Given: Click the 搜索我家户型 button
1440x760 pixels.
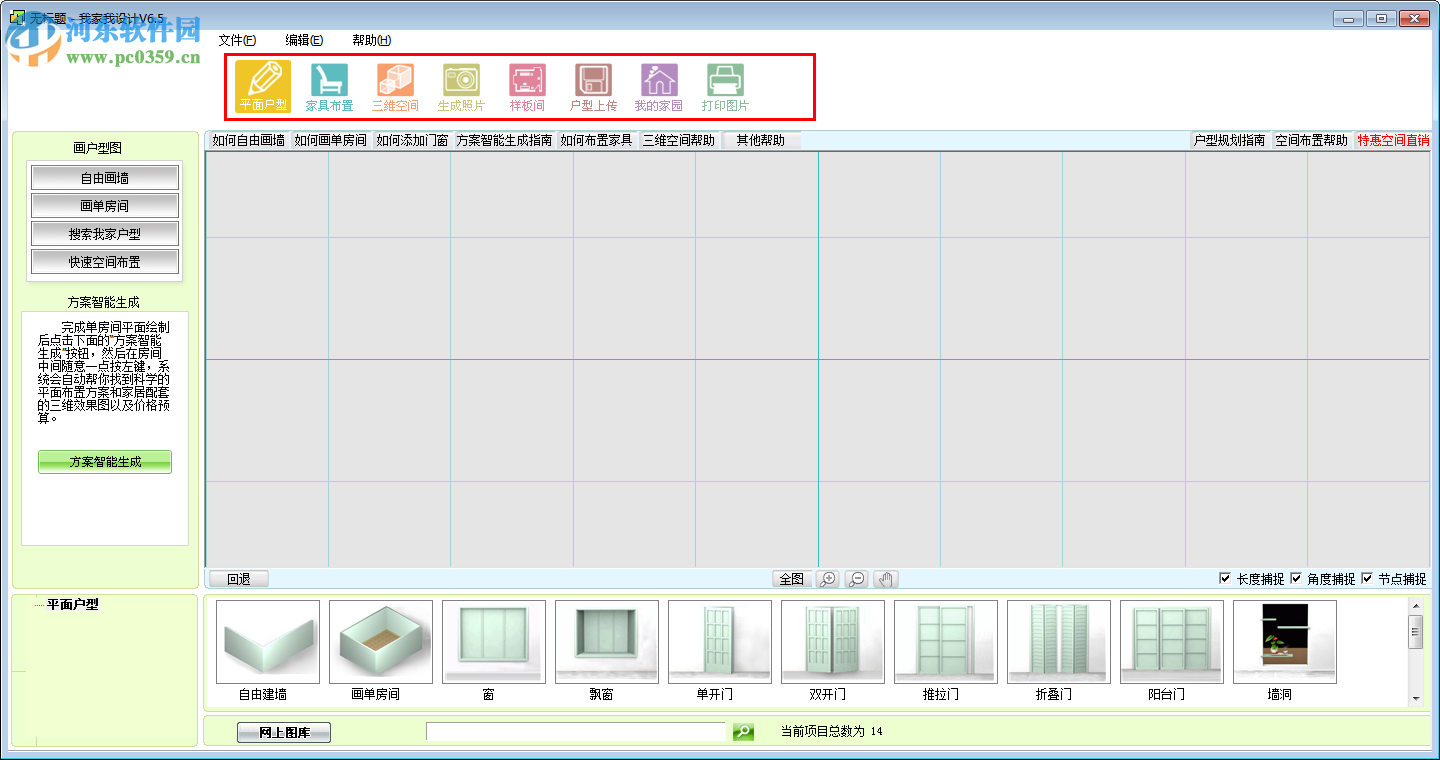Looking at the screenshot, I should (x=105, y=234).
